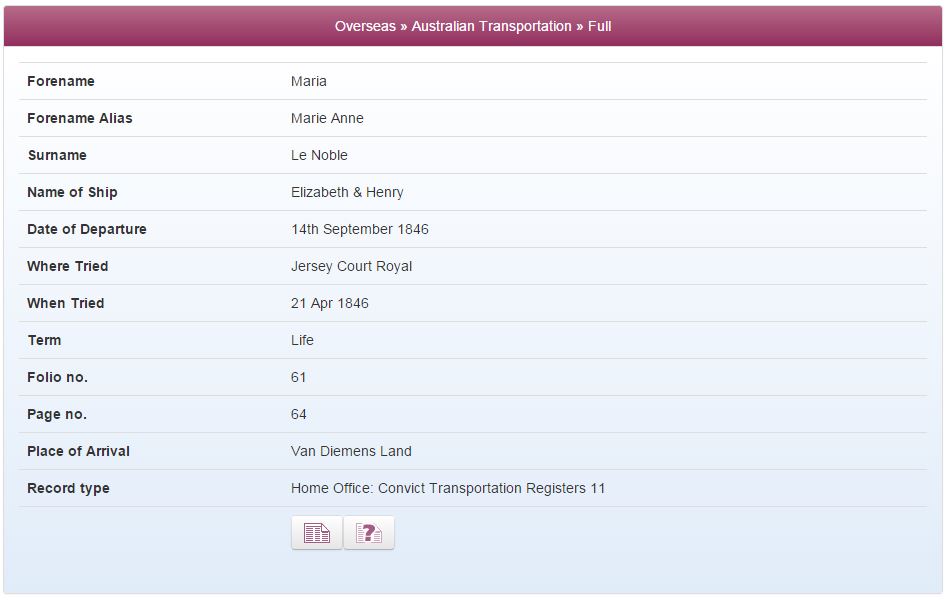Select the Marie Anne alias value
Image resolution: width=946 pixels, height=600 pixels.
327,118
